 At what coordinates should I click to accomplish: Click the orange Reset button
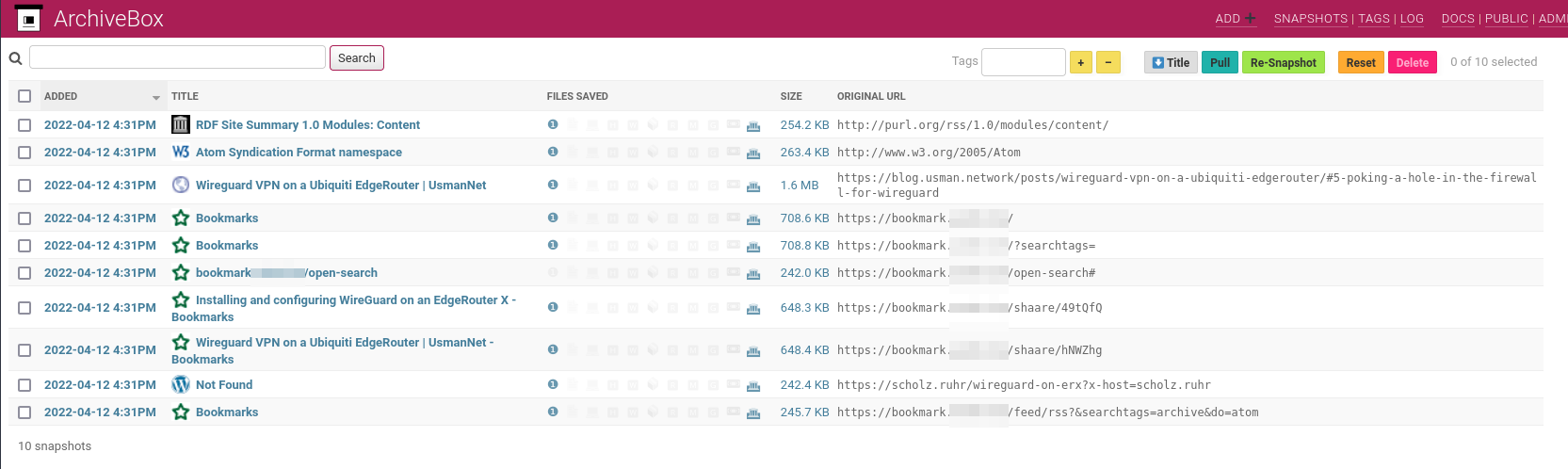[1361, 62]
